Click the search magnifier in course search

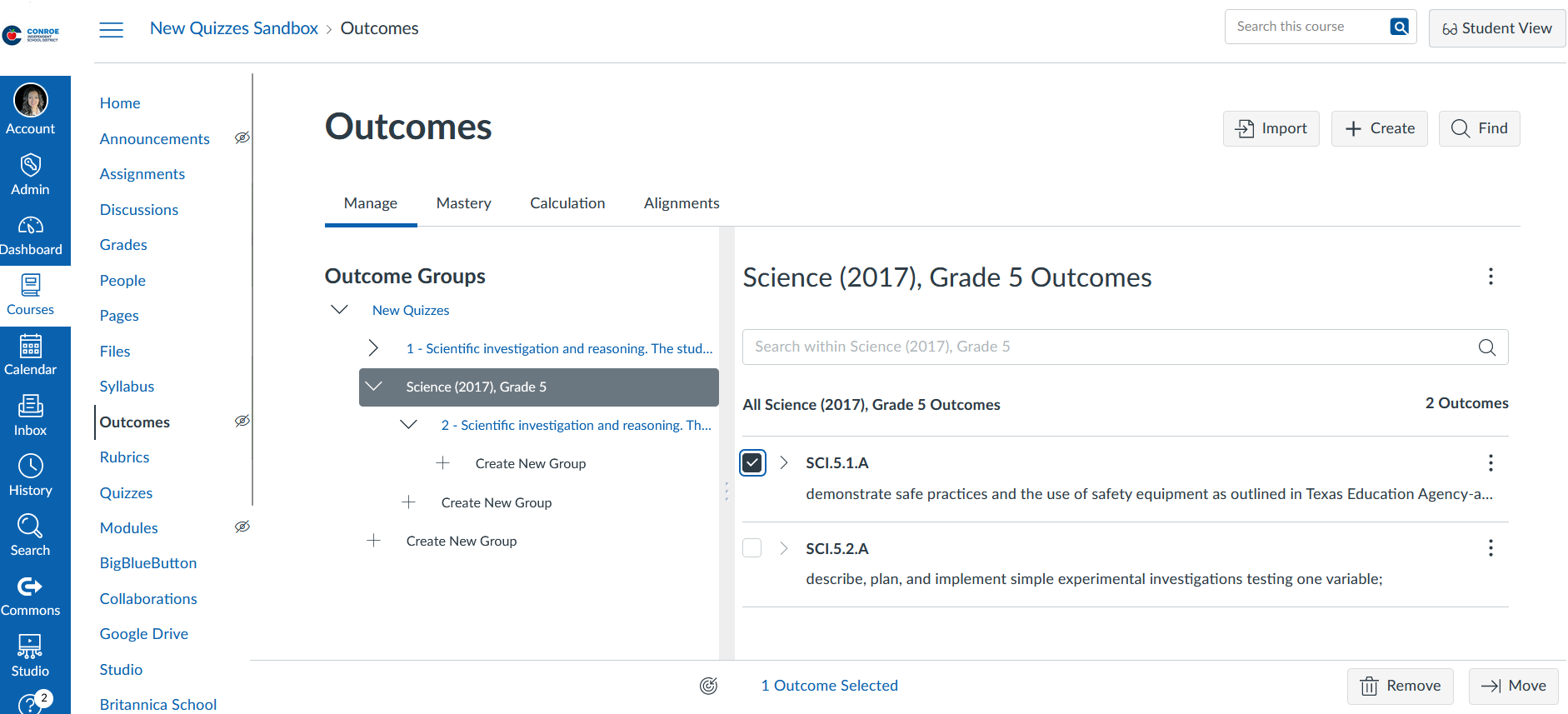(1400, 27)
